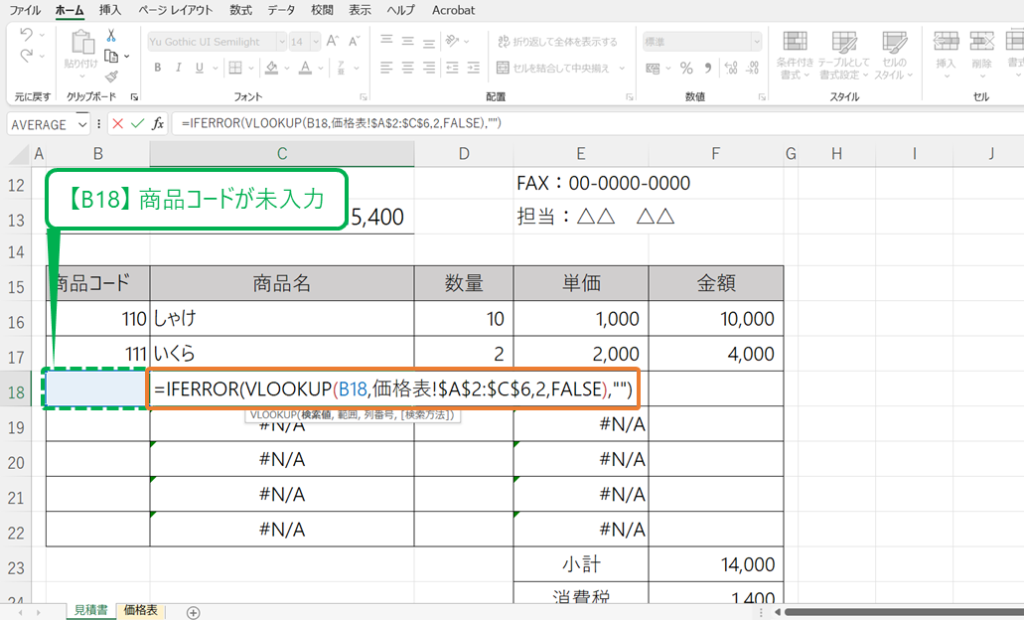1024x620 pixels.
Task: Click the Percent style icon
Action: 687,69
